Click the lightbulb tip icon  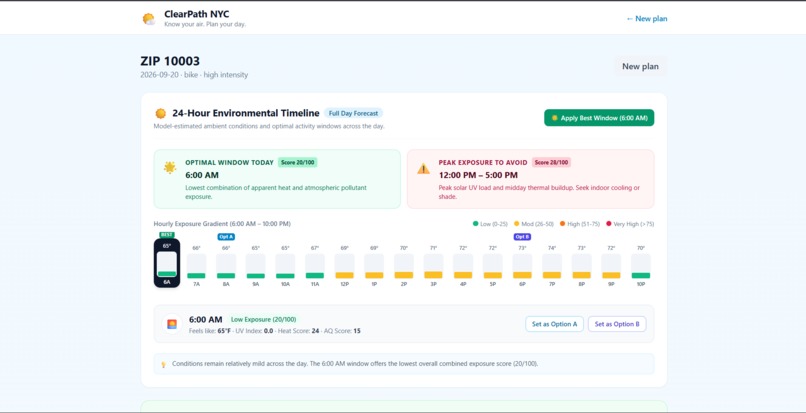coord(163,364)
